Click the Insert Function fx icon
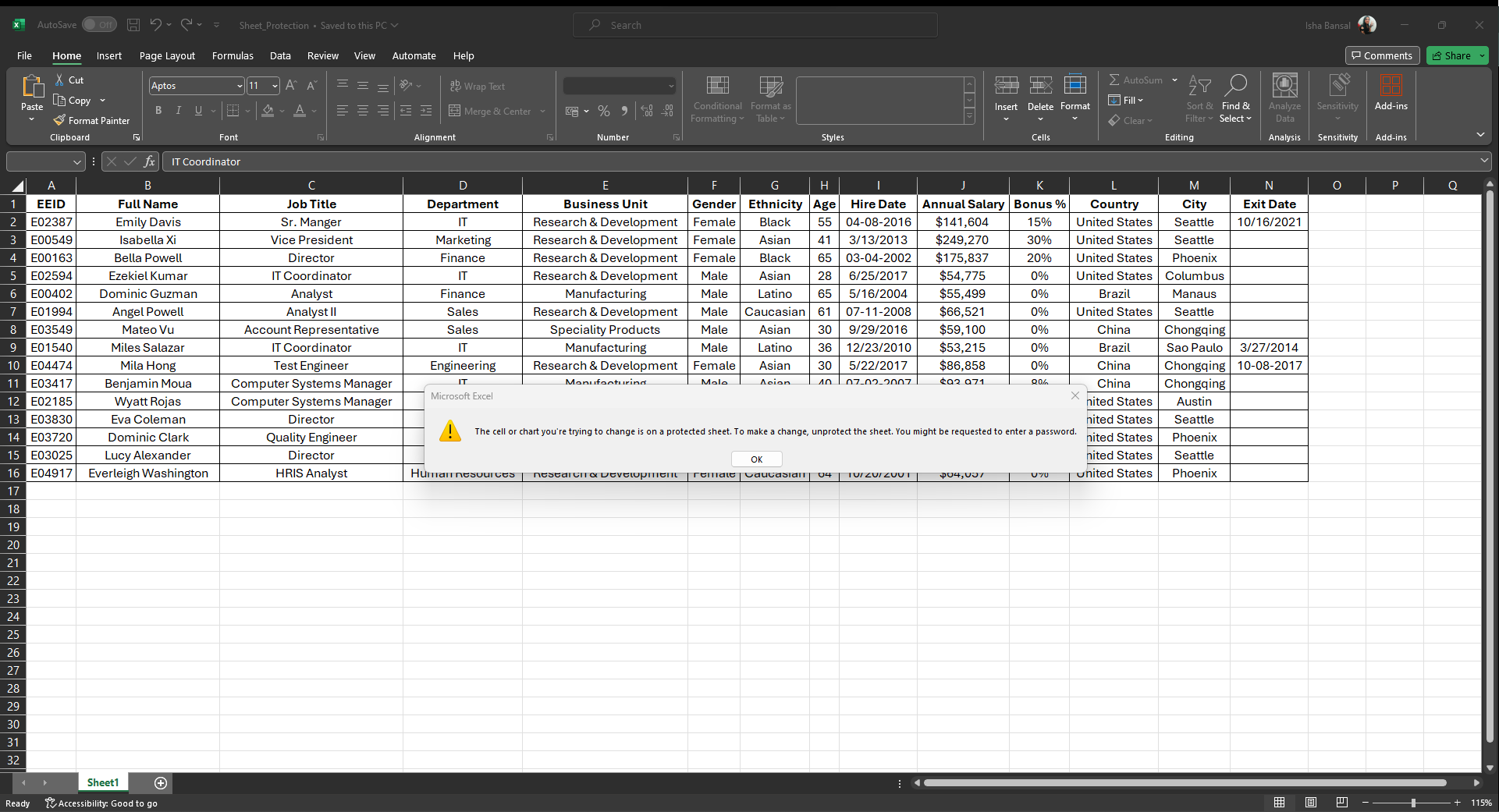The height and width of the screenshot is (812, 1499). 149,161
